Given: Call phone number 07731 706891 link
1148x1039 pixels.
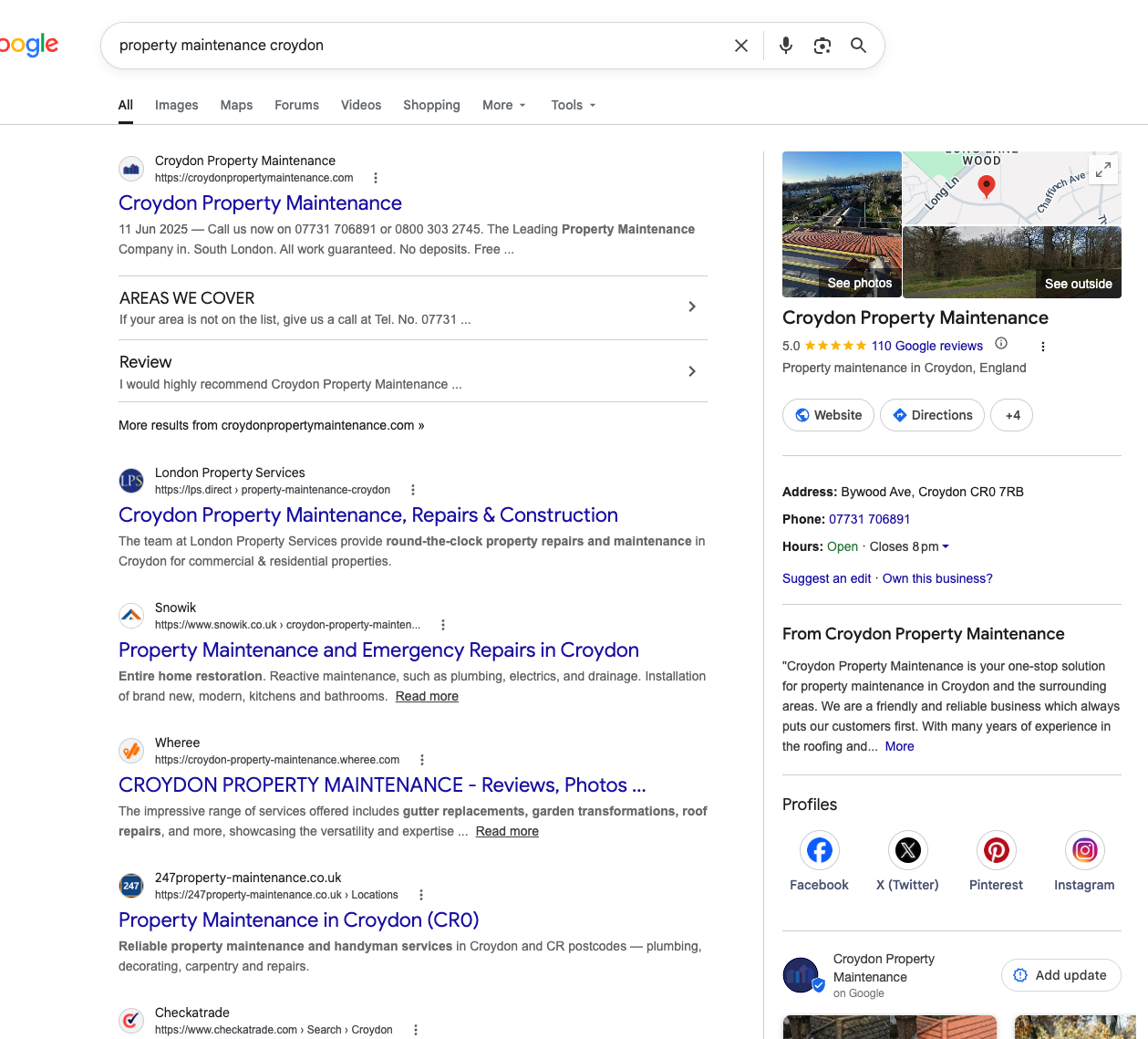Looking at the screenshot, I should (869, 519).
